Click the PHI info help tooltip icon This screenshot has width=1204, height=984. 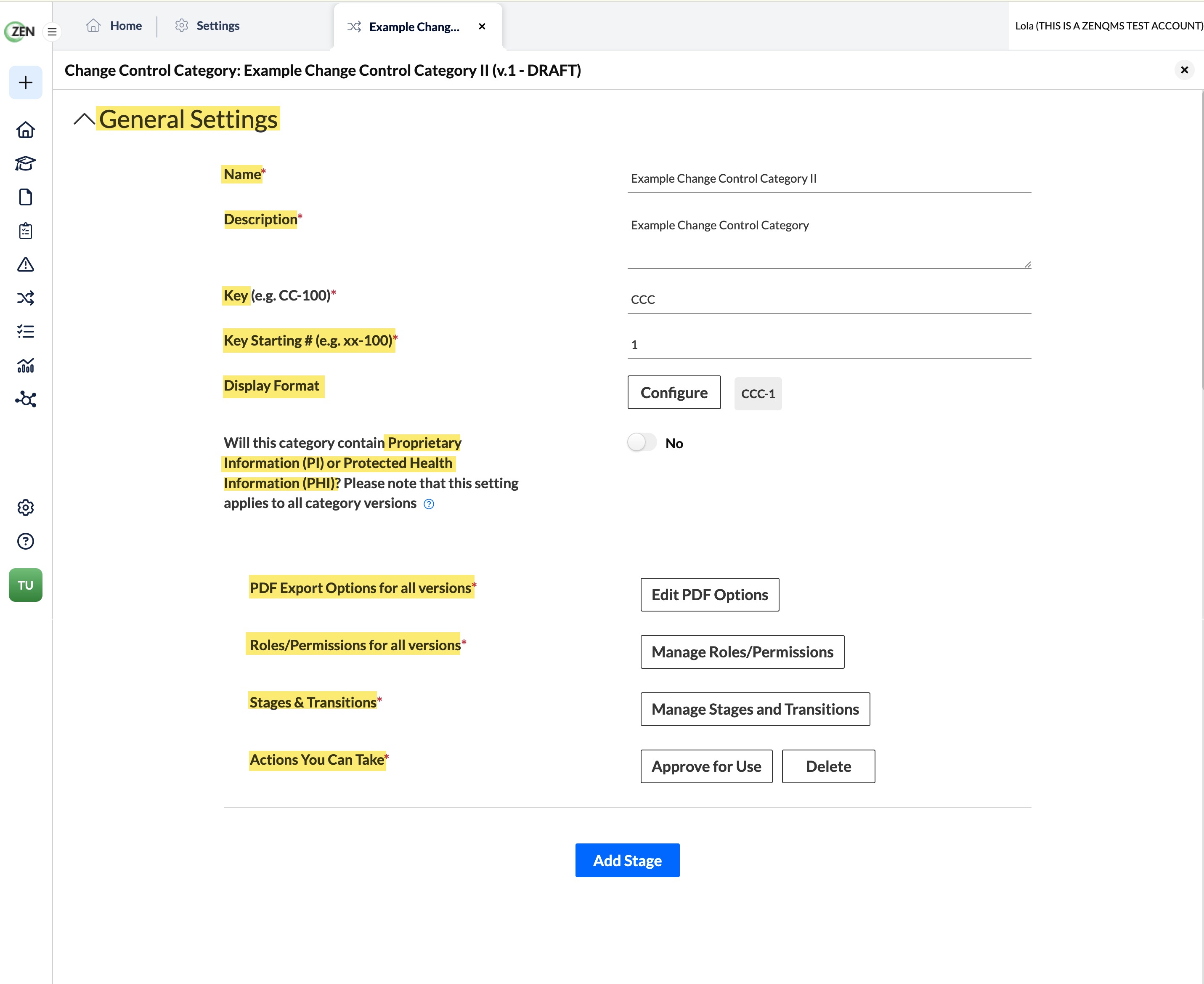click(x=430, y=504)
